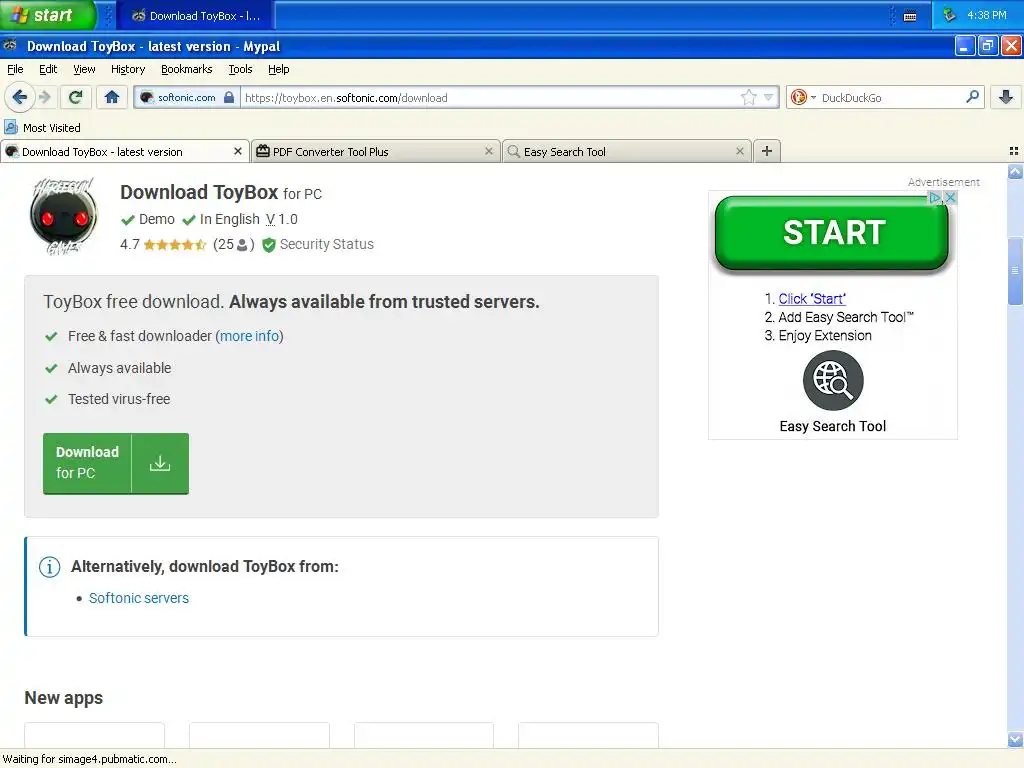This screenshot has width=1024, height=768.
Task: Open the History menu
Action: click(128, 69)
